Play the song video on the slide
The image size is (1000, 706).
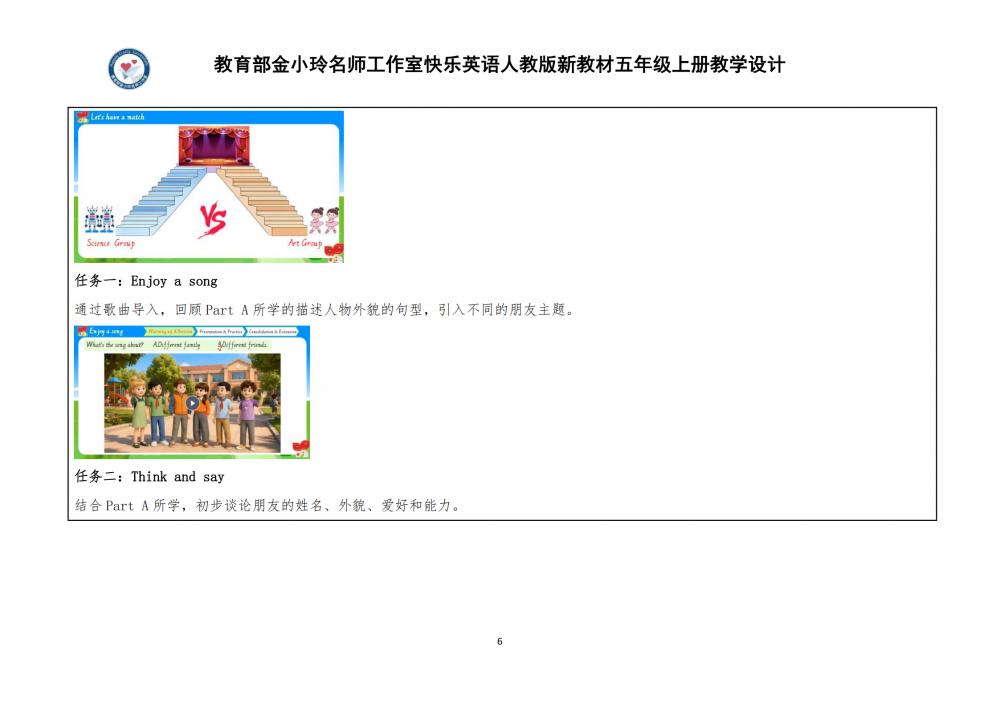click(x=192, y=402)
